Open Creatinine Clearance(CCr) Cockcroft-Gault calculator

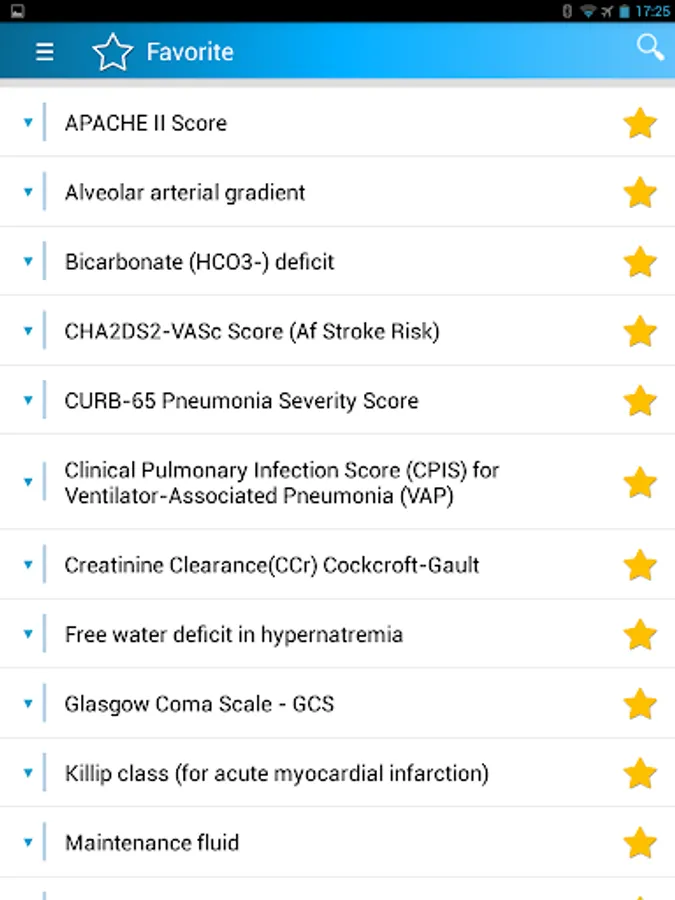(272, 565)
